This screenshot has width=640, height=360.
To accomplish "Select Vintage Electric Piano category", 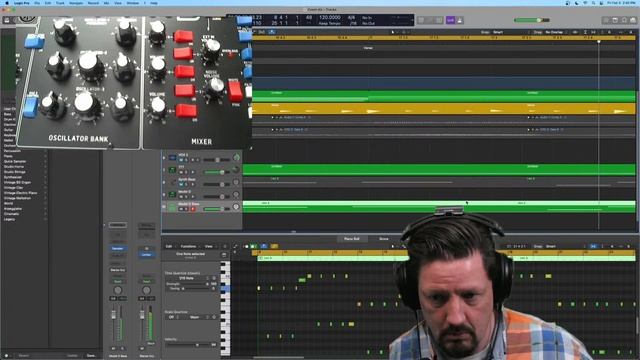I will (20, 193).
